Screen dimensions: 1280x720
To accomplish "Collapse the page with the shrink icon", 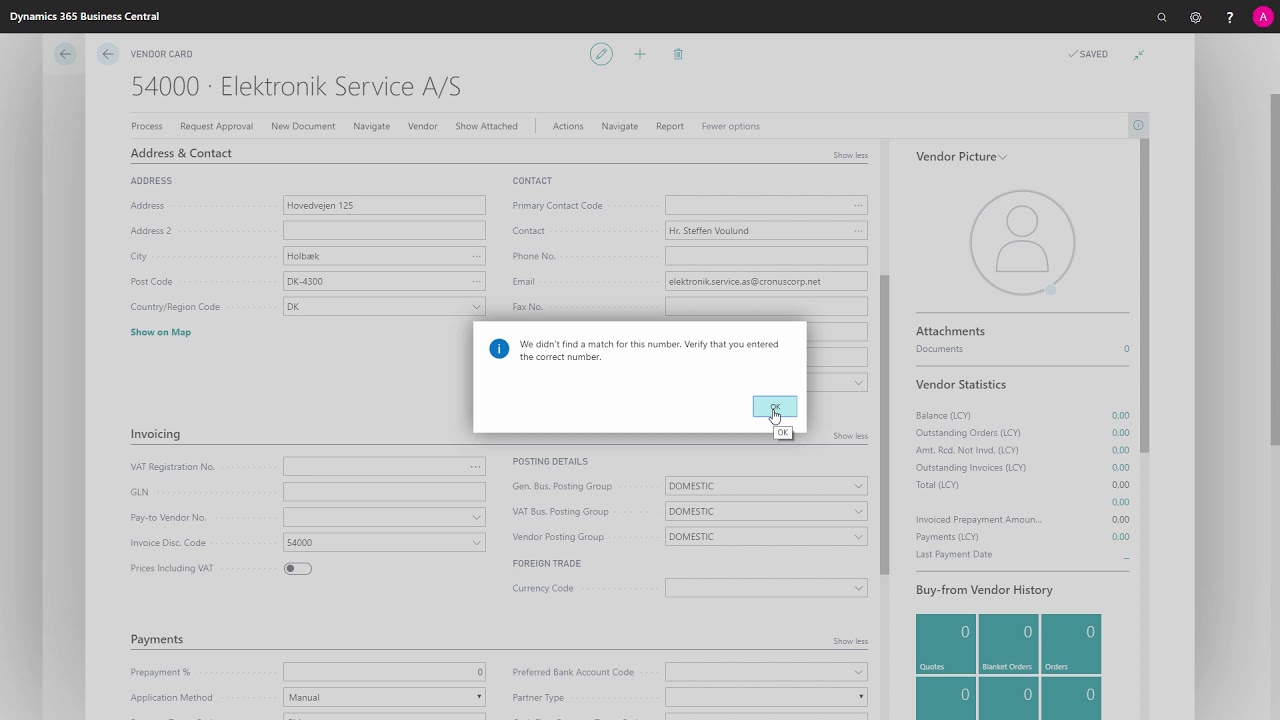I will (x=1138, y=54).
